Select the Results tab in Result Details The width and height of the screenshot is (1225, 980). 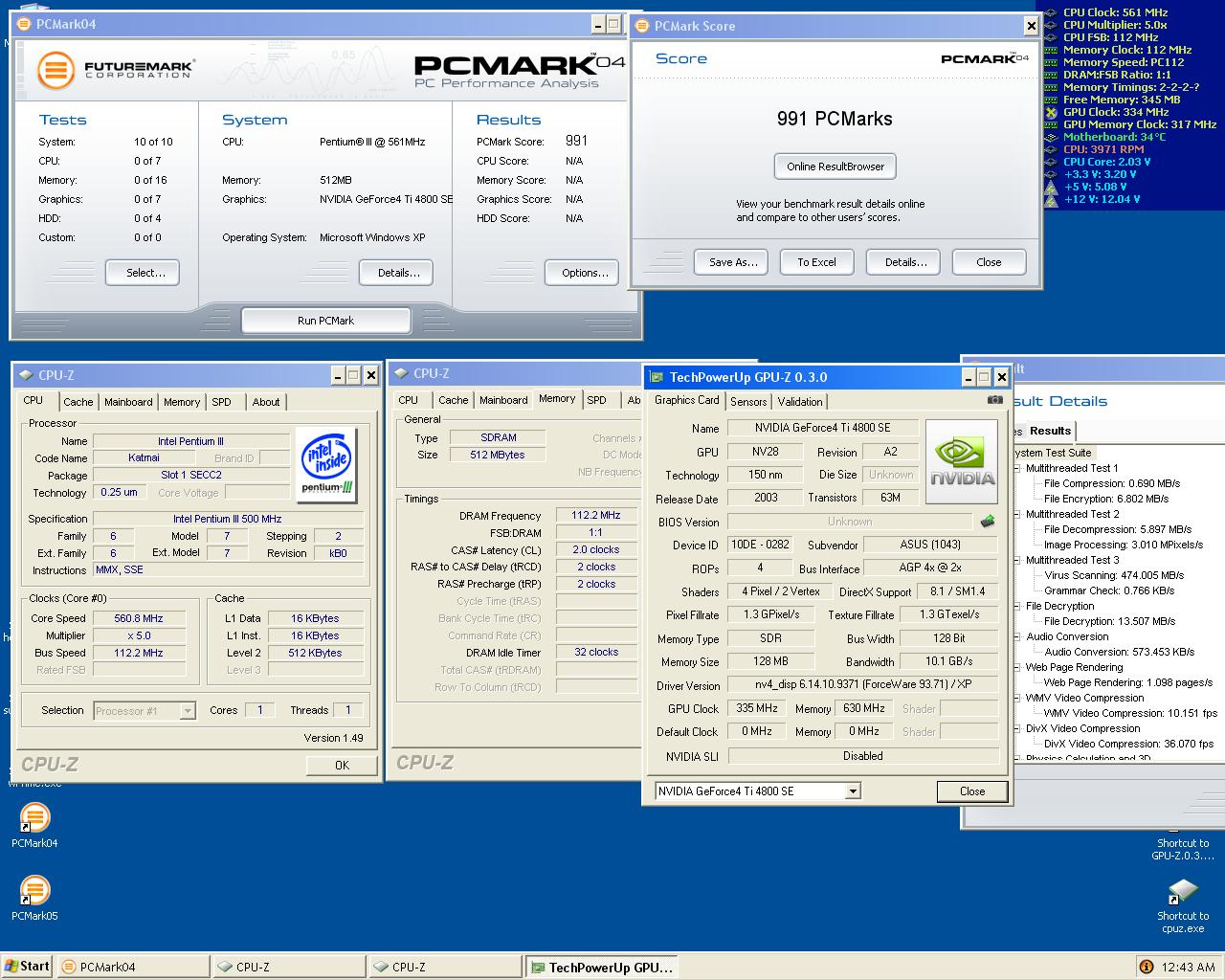1050,431
